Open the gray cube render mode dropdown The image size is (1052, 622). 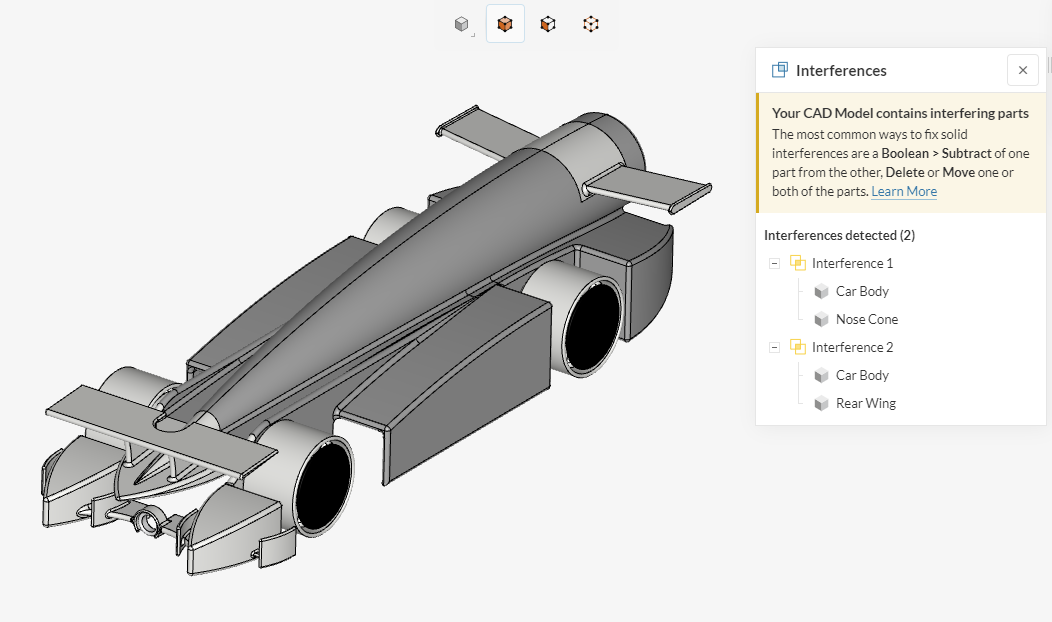tap(462, 25)
